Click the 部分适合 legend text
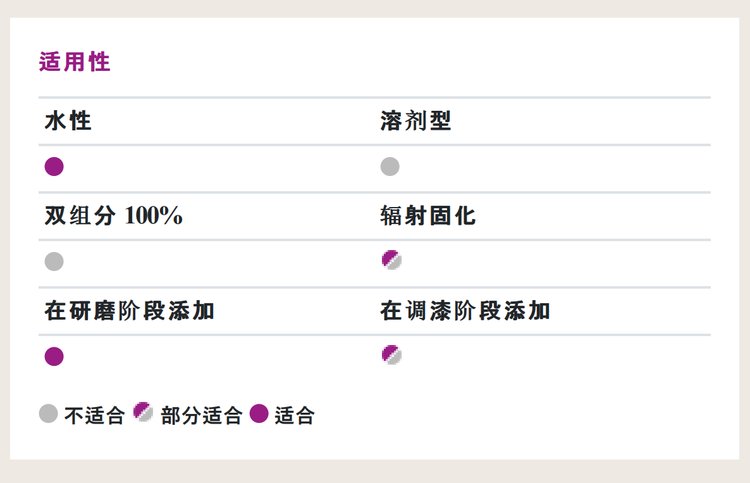 point(201,416)
